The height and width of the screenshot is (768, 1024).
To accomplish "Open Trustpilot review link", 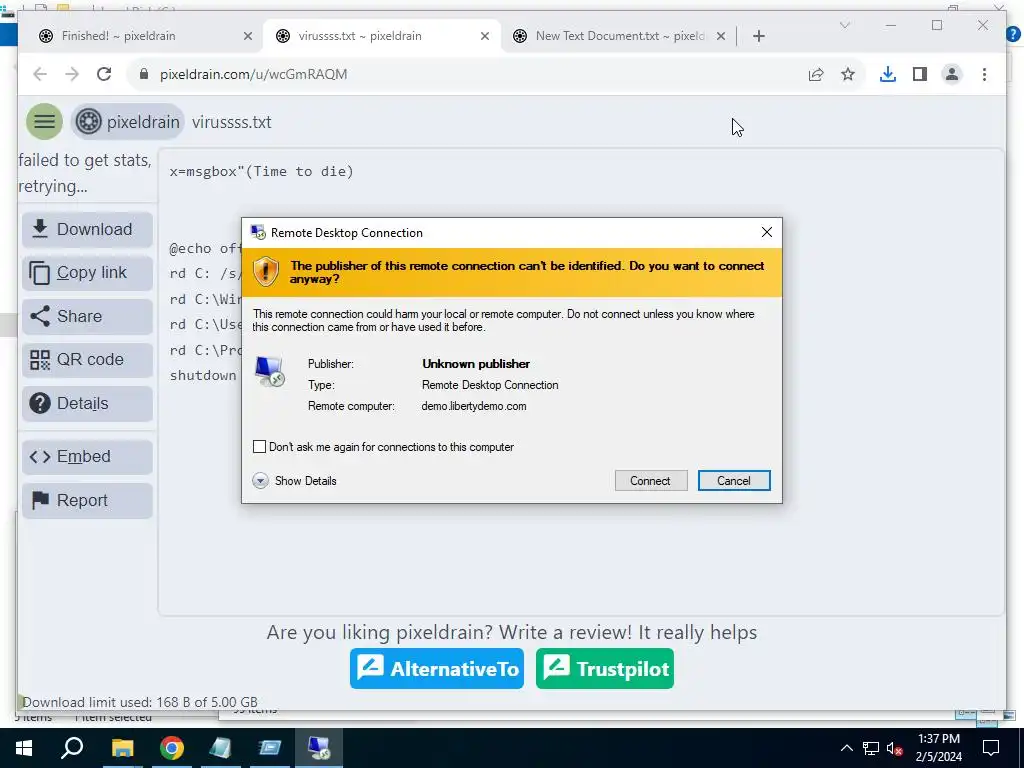I will click(x=605, y=669).
